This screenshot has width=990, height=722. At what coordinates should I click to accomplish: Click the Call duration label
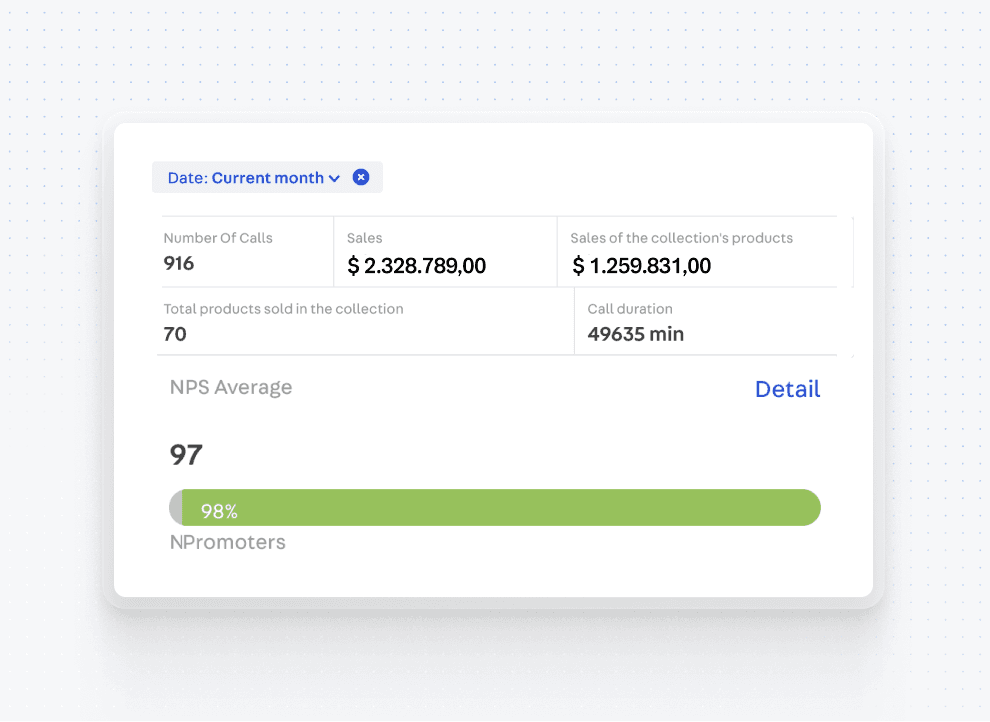coord(630,309)
